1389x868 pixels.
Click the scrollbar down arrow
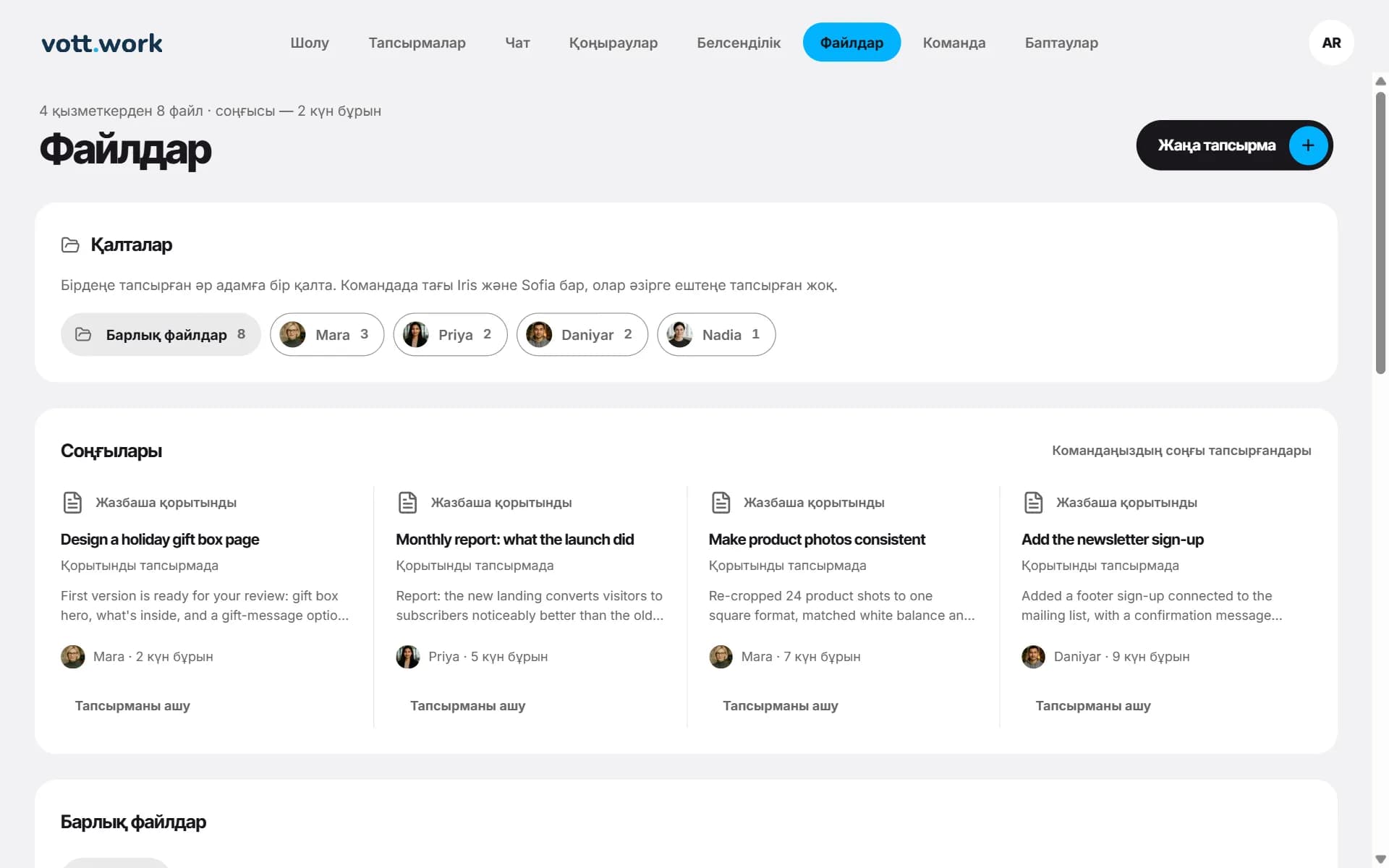click(x=1380, y=859)
